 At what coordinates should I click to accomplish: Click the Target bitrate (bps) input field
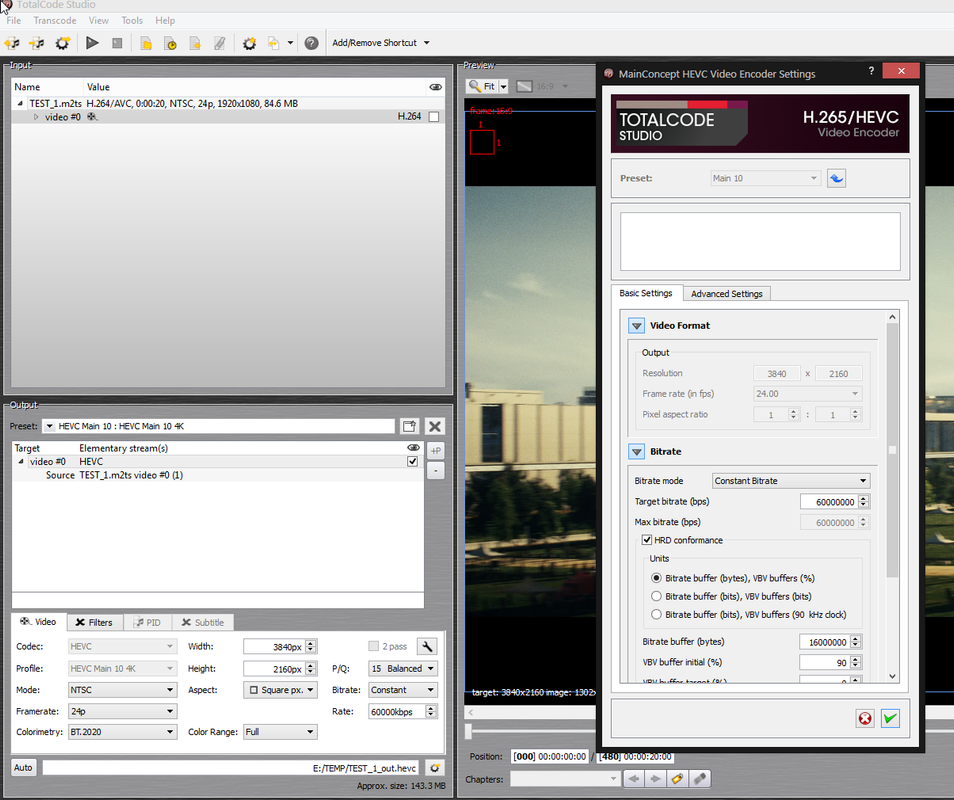829,502
